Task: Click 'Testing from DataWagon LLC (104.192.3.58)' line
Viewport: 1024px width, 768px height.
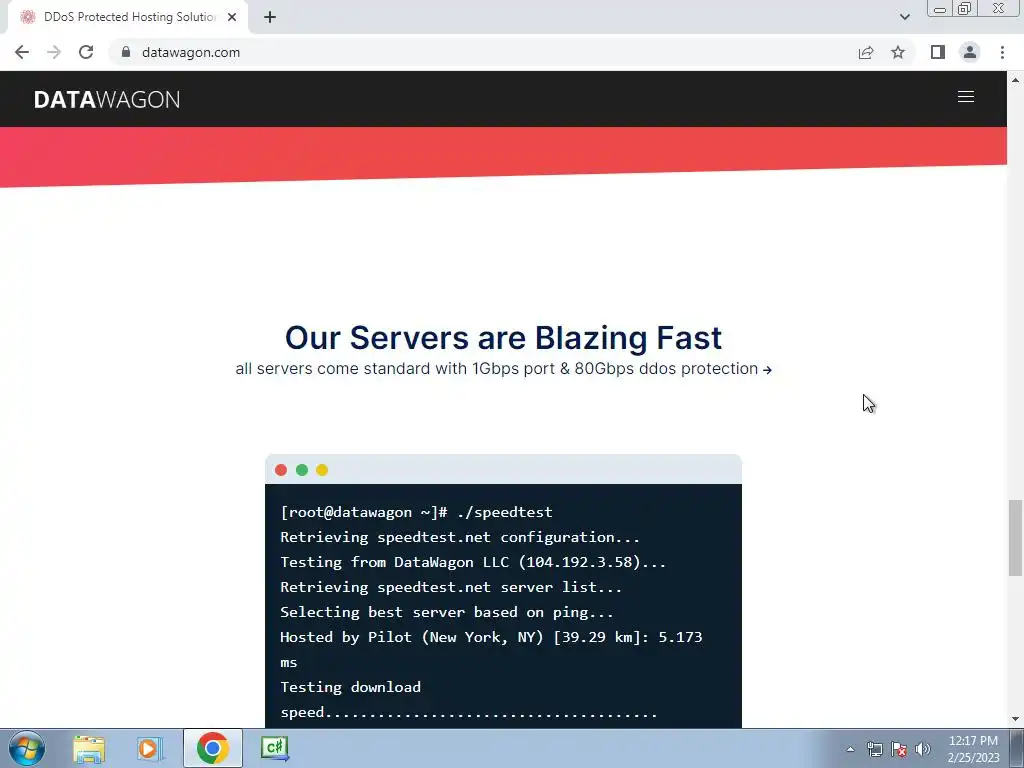Action: (473, 562)
